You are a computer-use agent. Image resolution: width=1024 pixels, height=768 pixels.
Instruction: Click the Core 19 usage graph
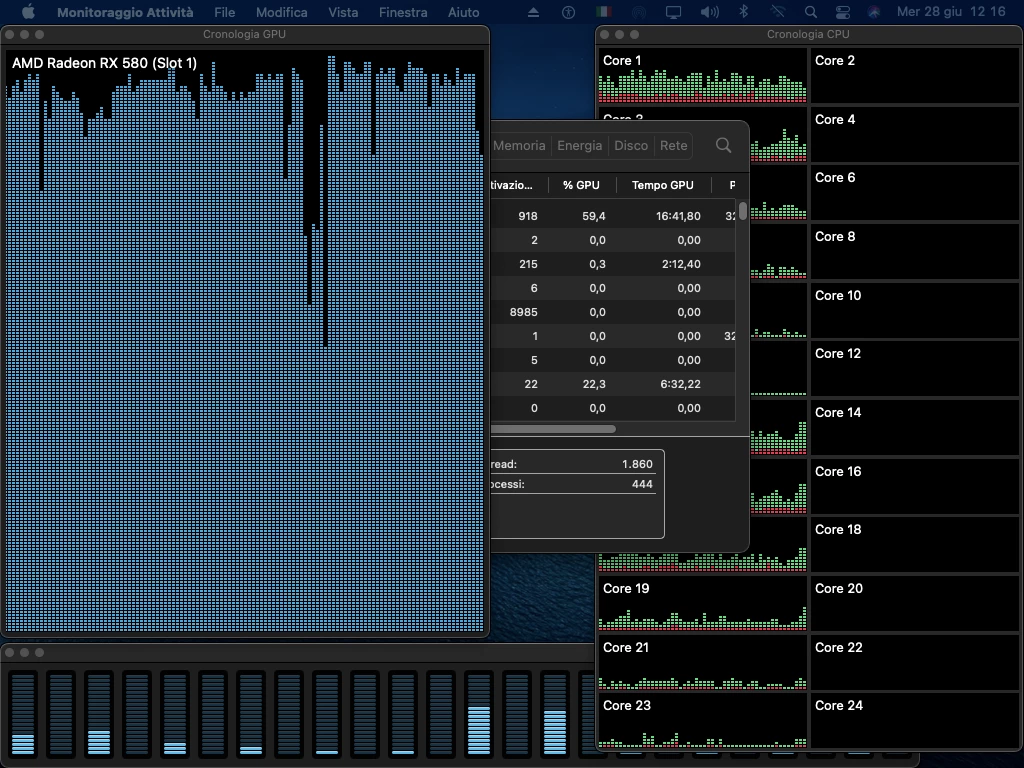click(703, 603)
